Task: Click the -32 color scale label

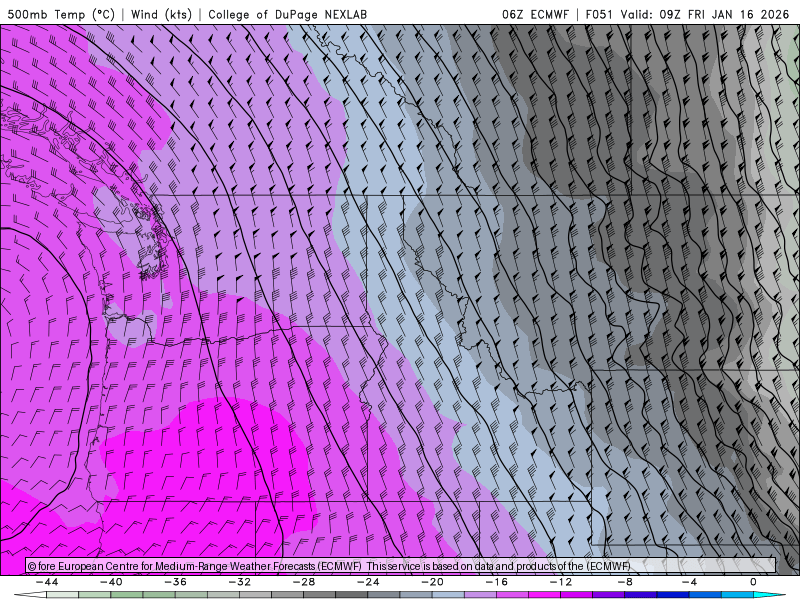Action: coord(240,582)
